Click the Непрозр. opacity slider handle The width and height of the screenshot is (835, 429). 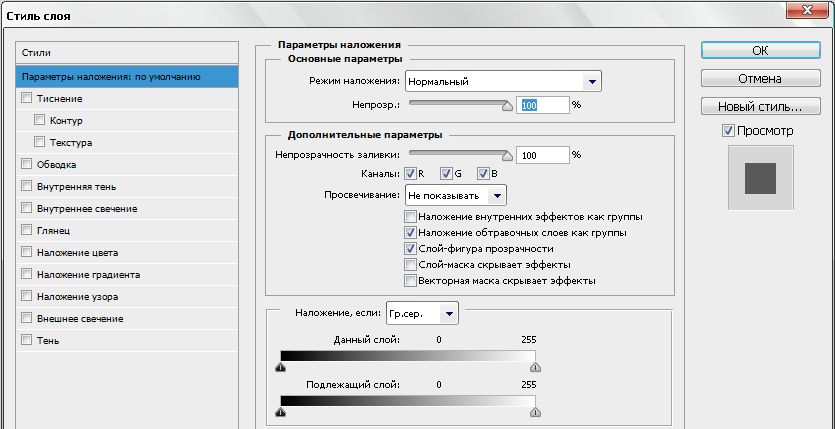click(x=507, y=104)
